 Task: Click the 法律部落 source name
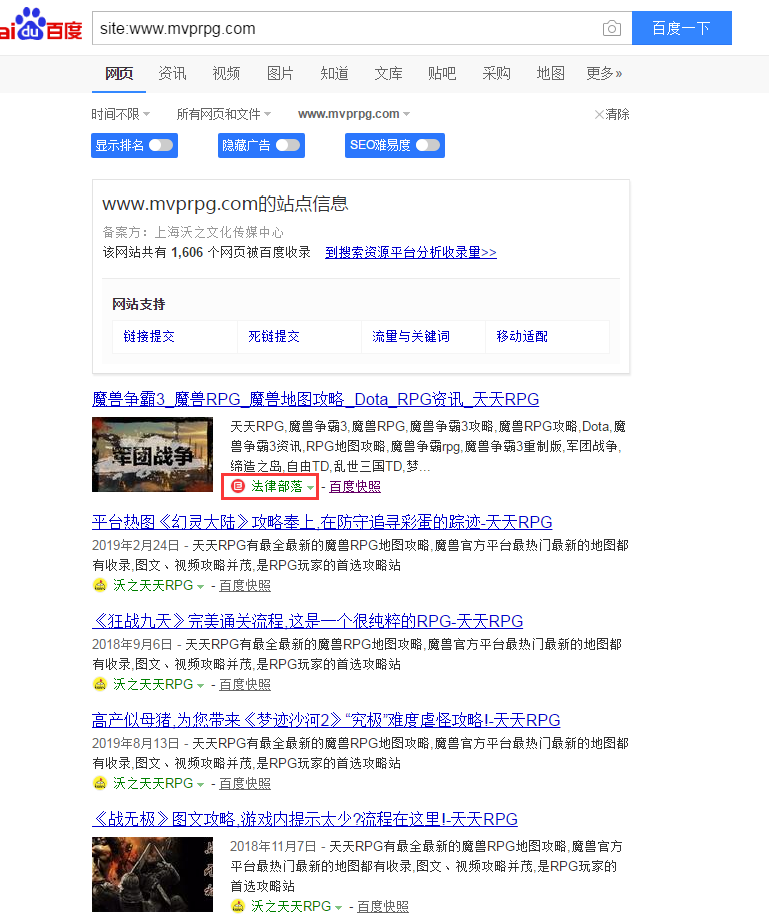coord(277,486)
